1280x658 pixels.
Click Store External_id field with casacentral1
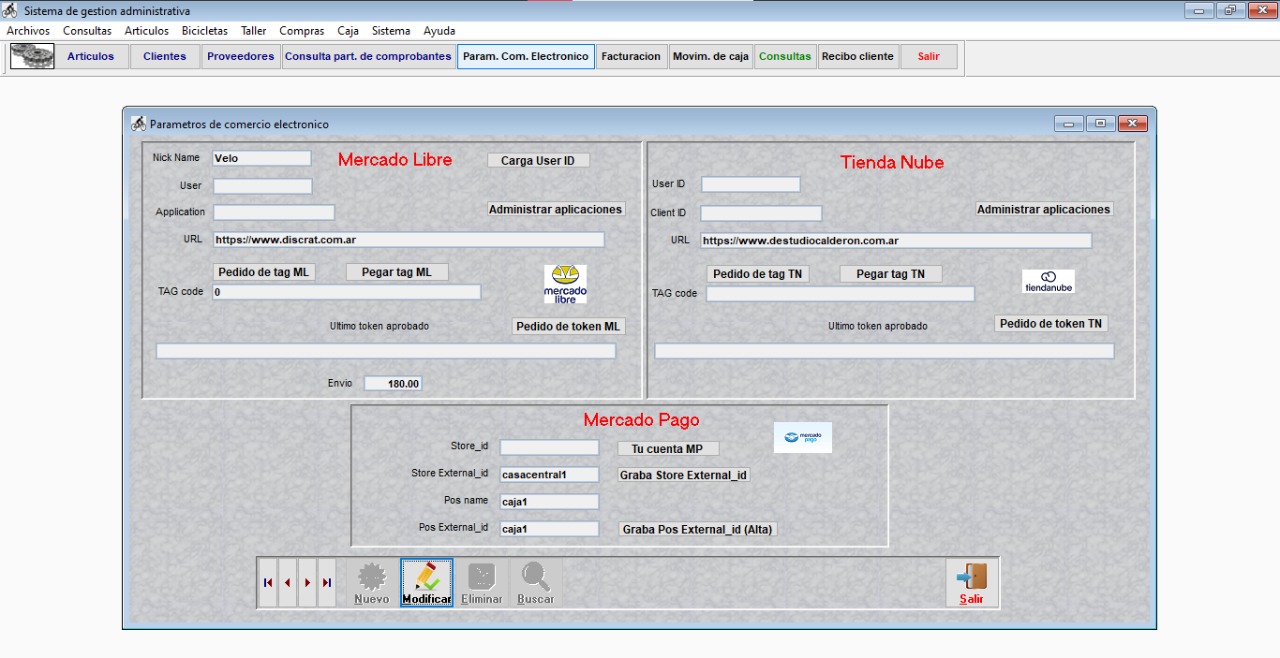pos(549,475)
